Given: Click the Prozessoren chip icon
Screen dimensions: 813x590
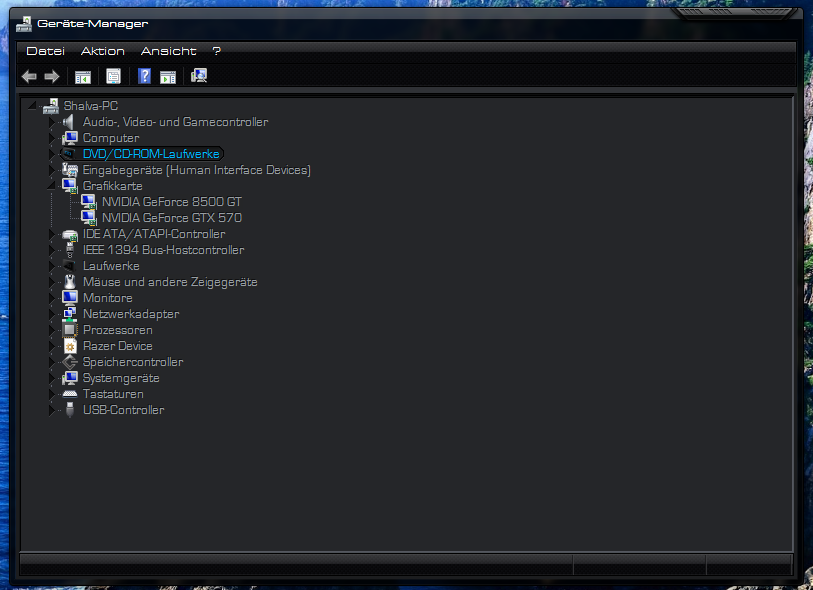Looking at the screenshot, I should point(69,330).
